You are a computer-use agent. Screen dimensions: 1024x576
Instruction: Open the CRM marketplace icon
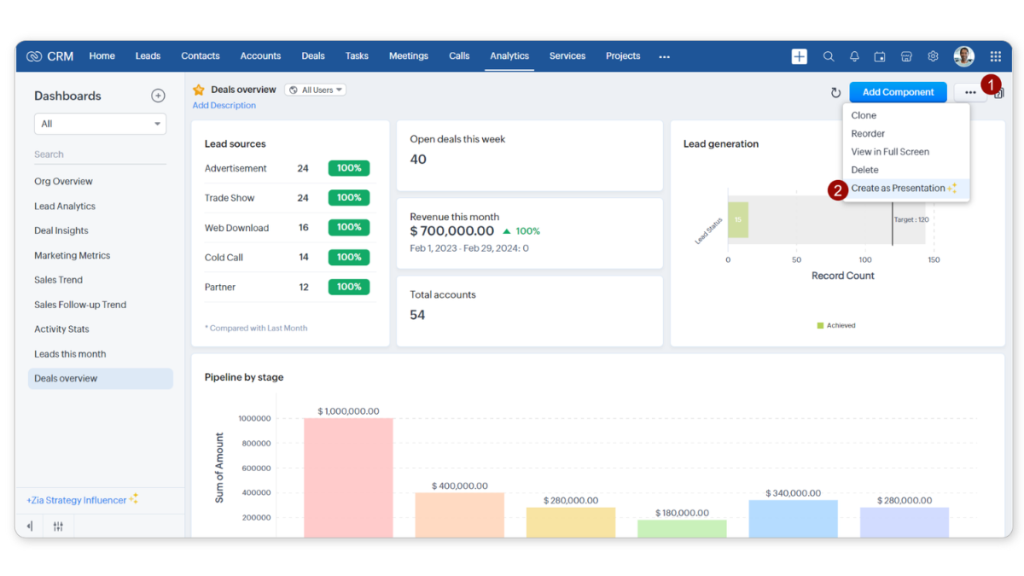coord(907,56)
